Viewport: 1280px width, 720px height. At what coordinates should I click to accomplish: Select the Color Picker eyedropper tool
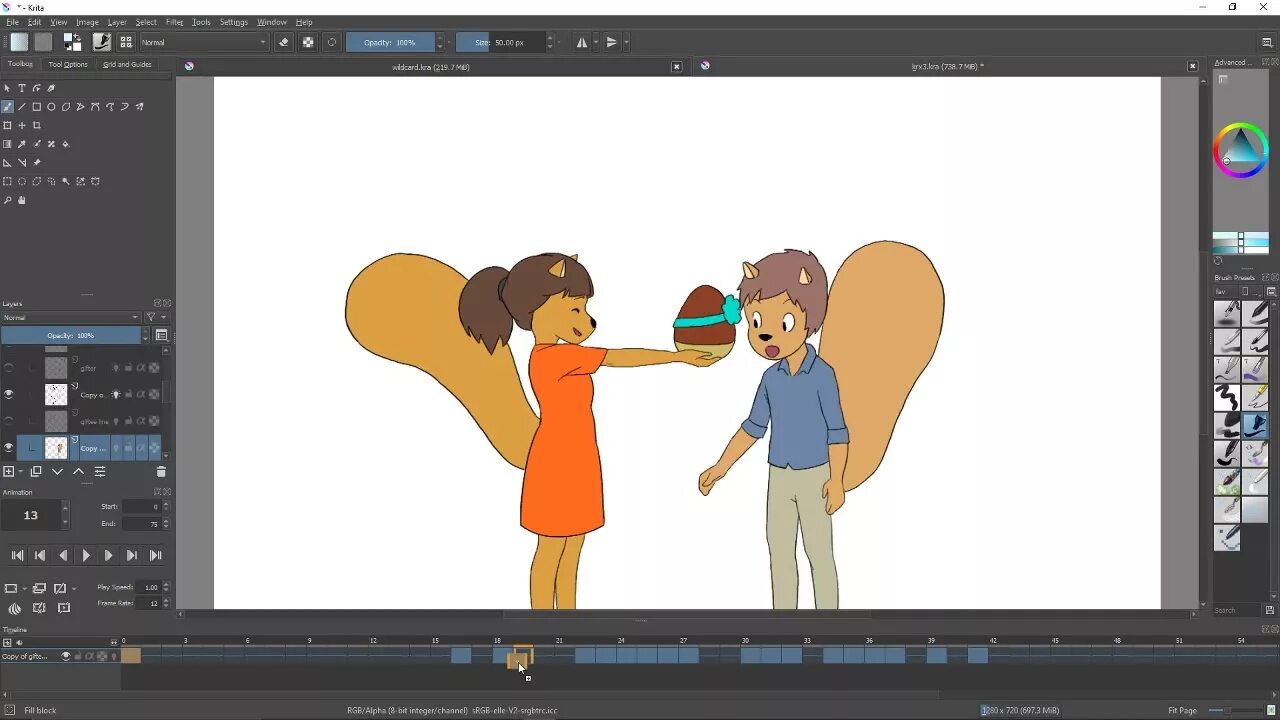(x=22, y=144)
